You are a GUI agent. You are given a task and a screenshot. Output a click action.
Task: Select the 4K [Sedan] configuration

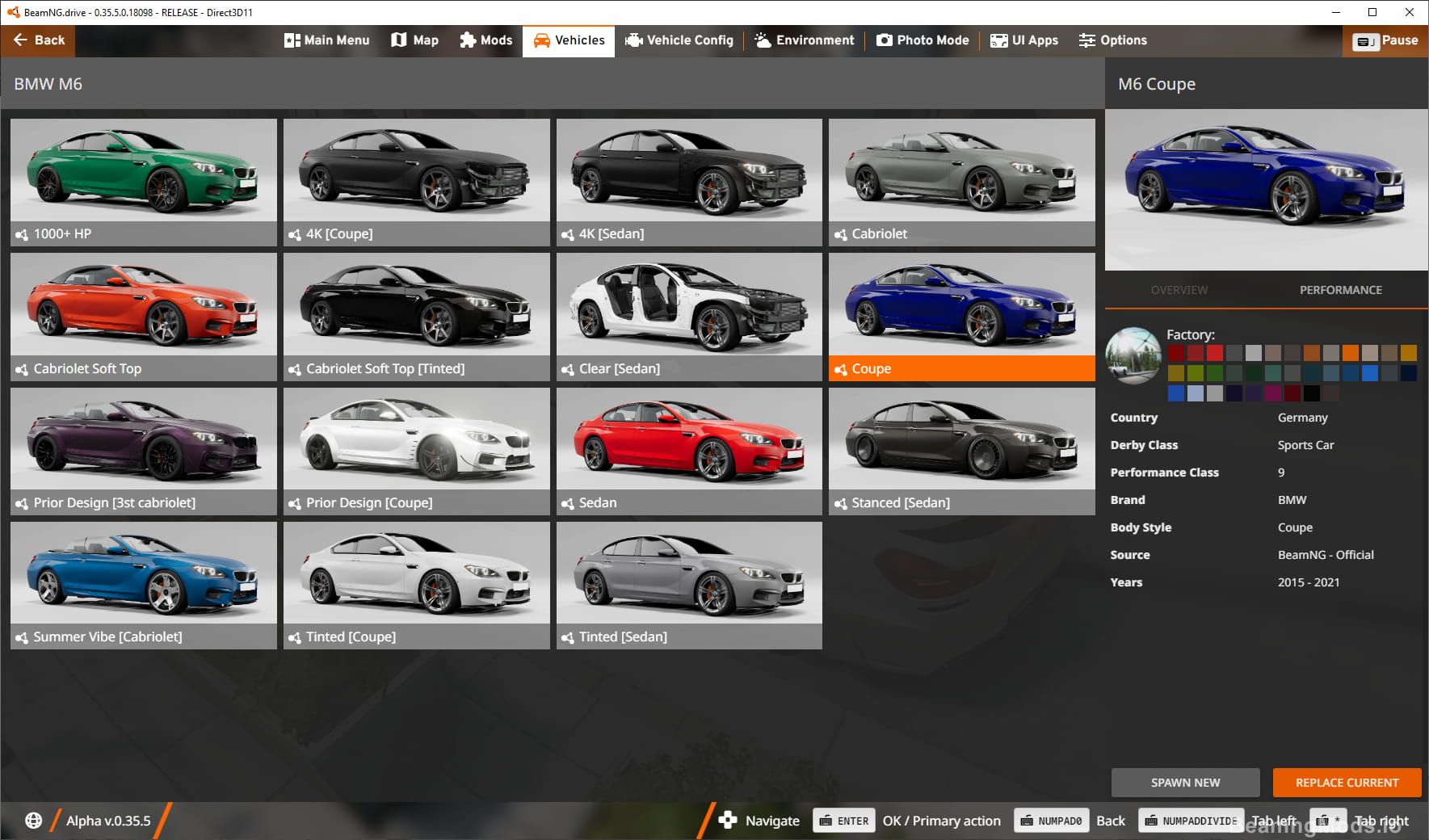(689, 182)
